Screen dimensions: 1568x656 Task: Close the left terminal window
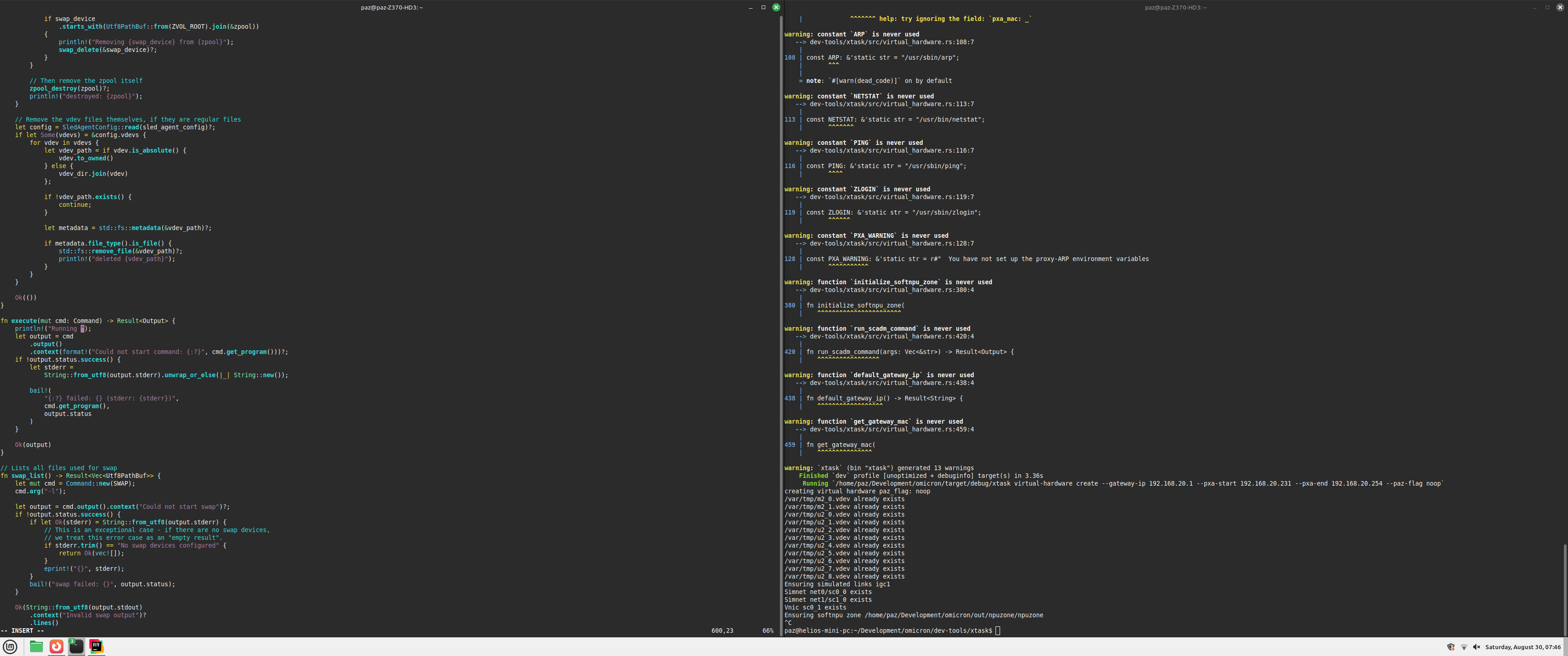pyautogui.click(x=776, y=7)
